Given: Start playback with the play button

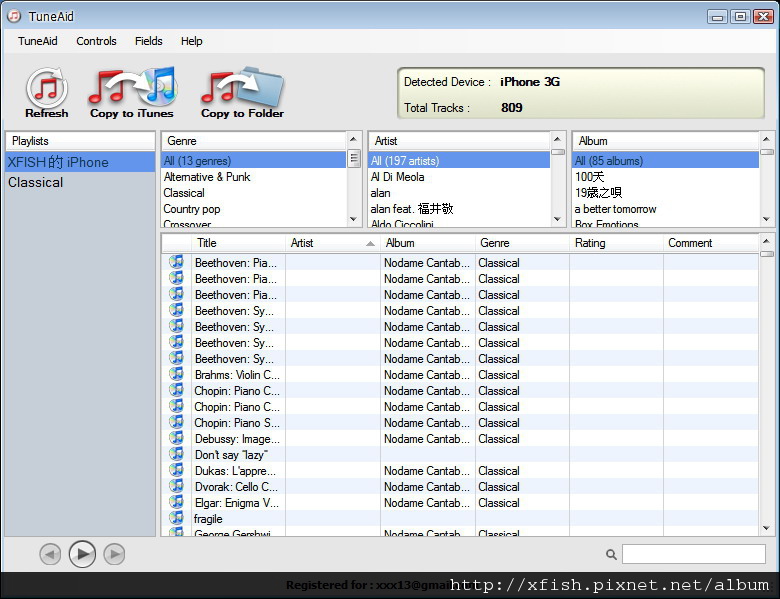Looking at the screenshot, I should coord(83,554).
